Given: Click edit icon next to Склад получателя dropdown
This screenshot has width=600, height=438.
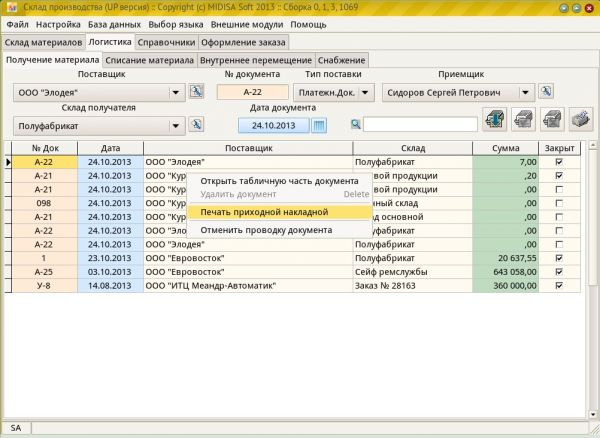Looking at the screenshot, I should click(x=196, y=125).
